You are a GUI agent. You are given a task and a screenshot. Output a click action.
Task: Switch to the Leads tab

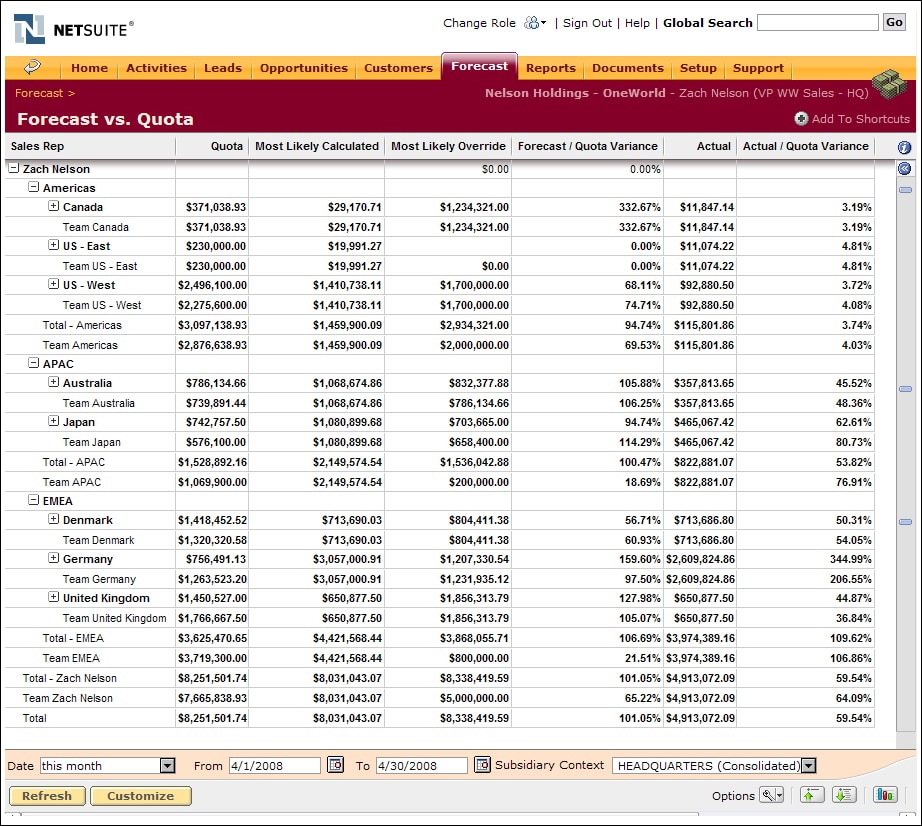coord(223,68)
